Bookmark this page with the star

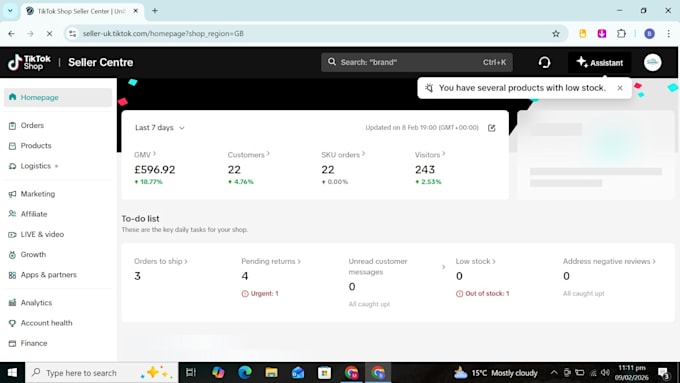point(556,33)
